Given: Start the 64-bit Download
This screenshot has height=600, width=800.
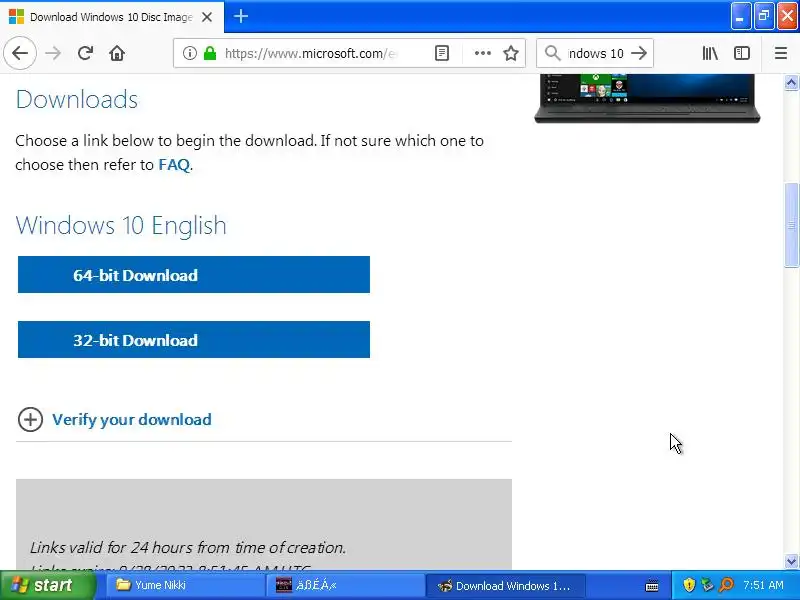Looking at the screenshot, I should [x=194, y=275].
